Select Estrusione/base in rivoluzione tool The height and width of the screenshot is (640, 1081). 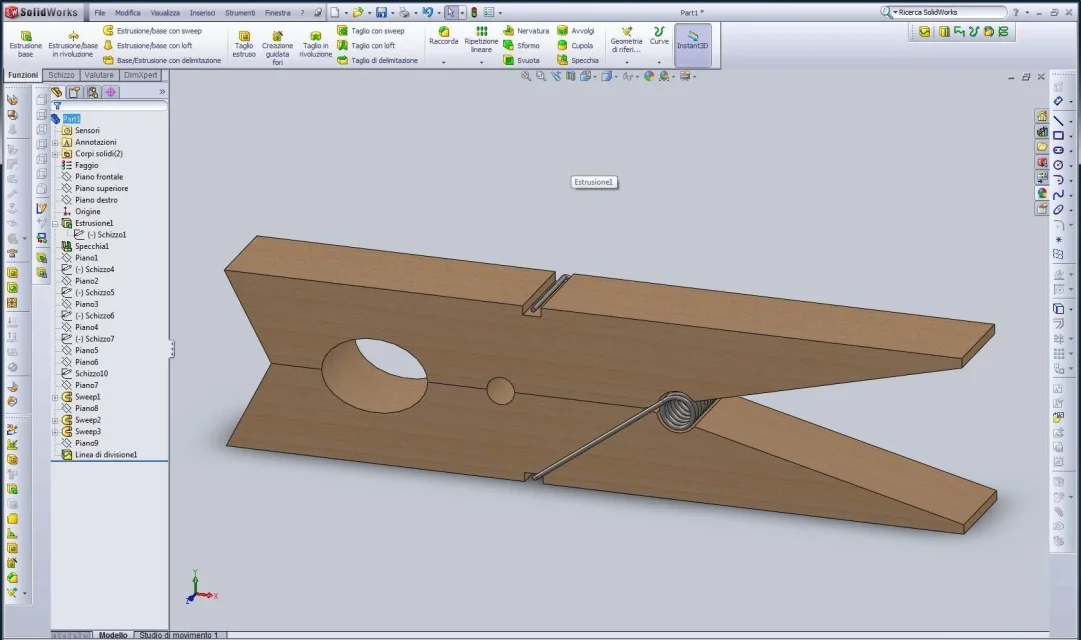[x=73, y=44]
